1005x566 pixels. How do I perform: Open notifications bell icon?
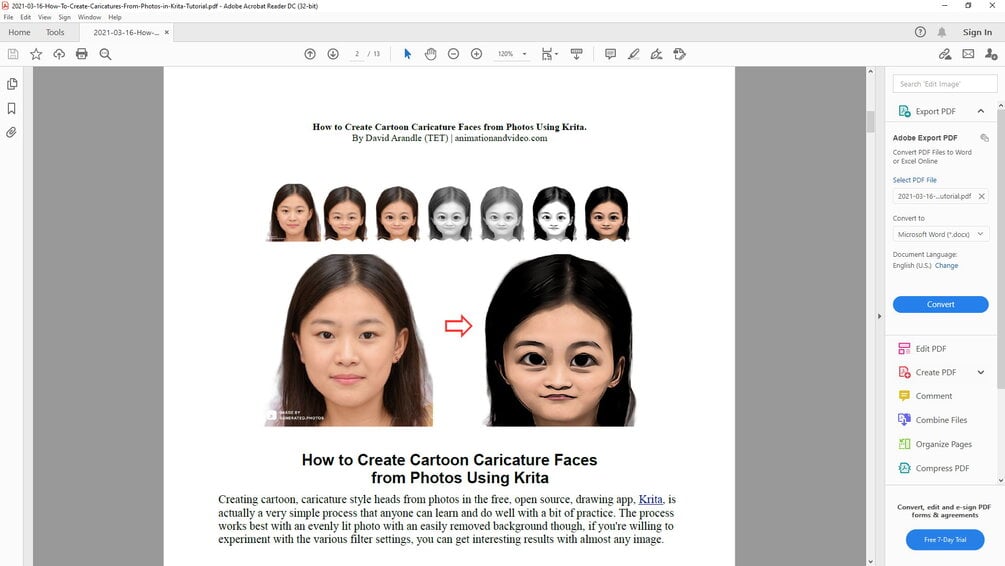point(942,32)
